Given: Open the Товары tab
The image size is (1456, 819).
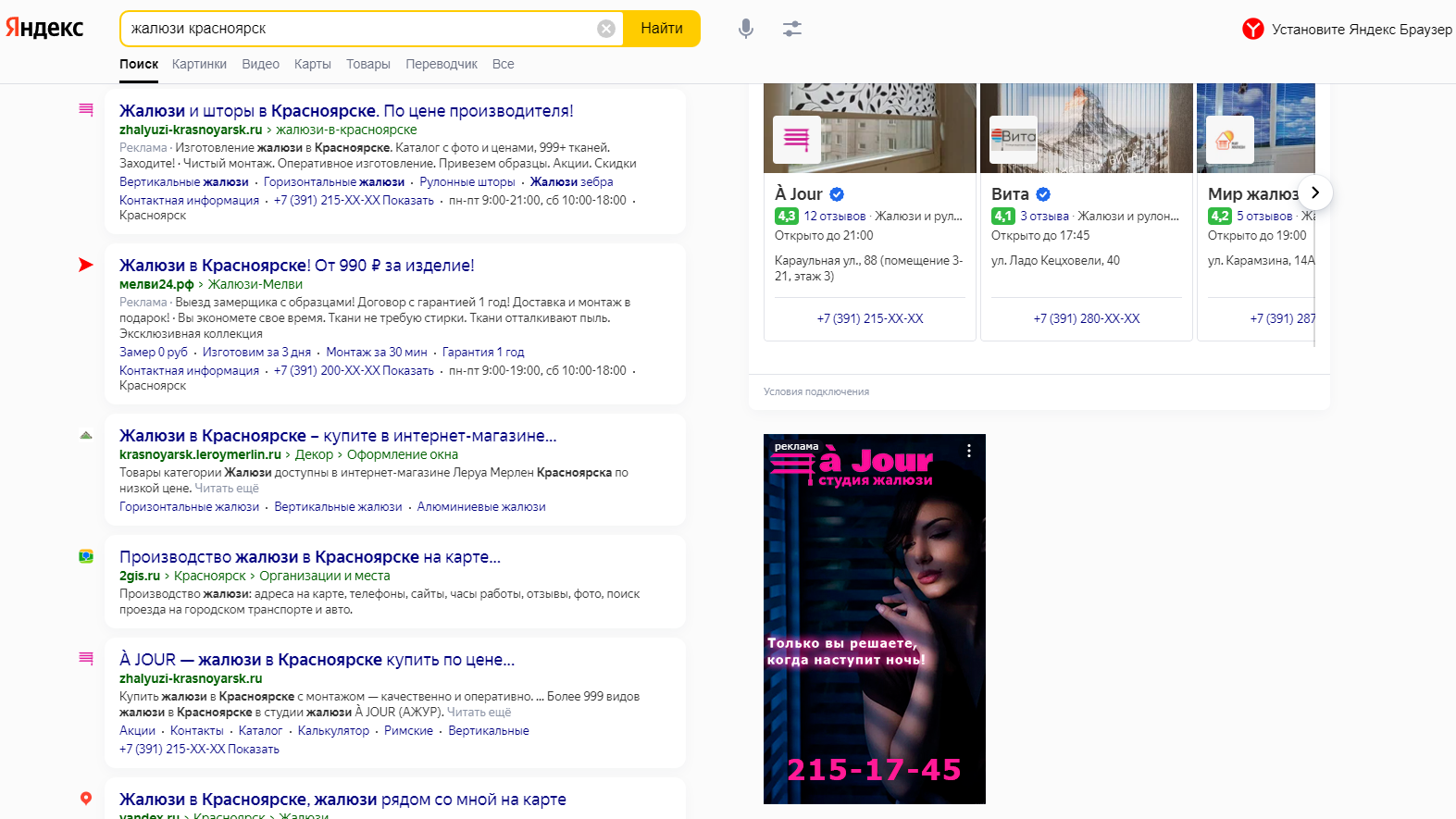Looking at the screenshot, I should coord(368,64).
